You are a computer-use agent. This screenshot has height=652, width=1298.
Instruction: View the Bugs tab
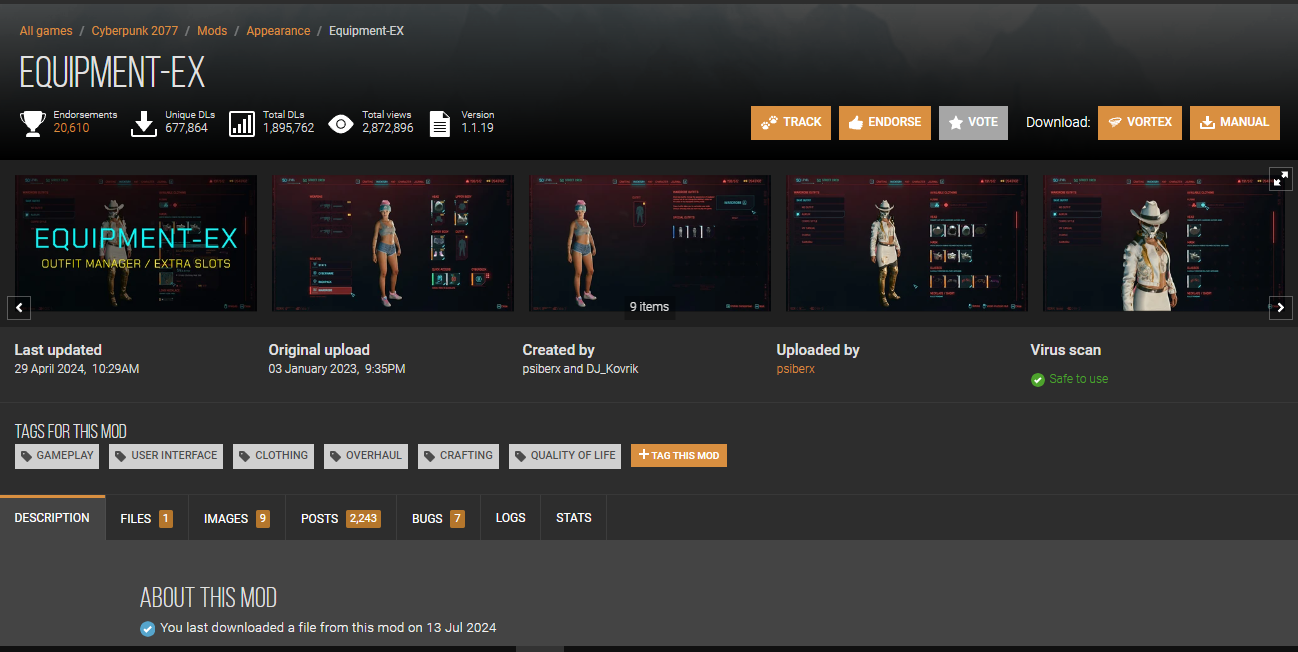[x=438, y=518]
